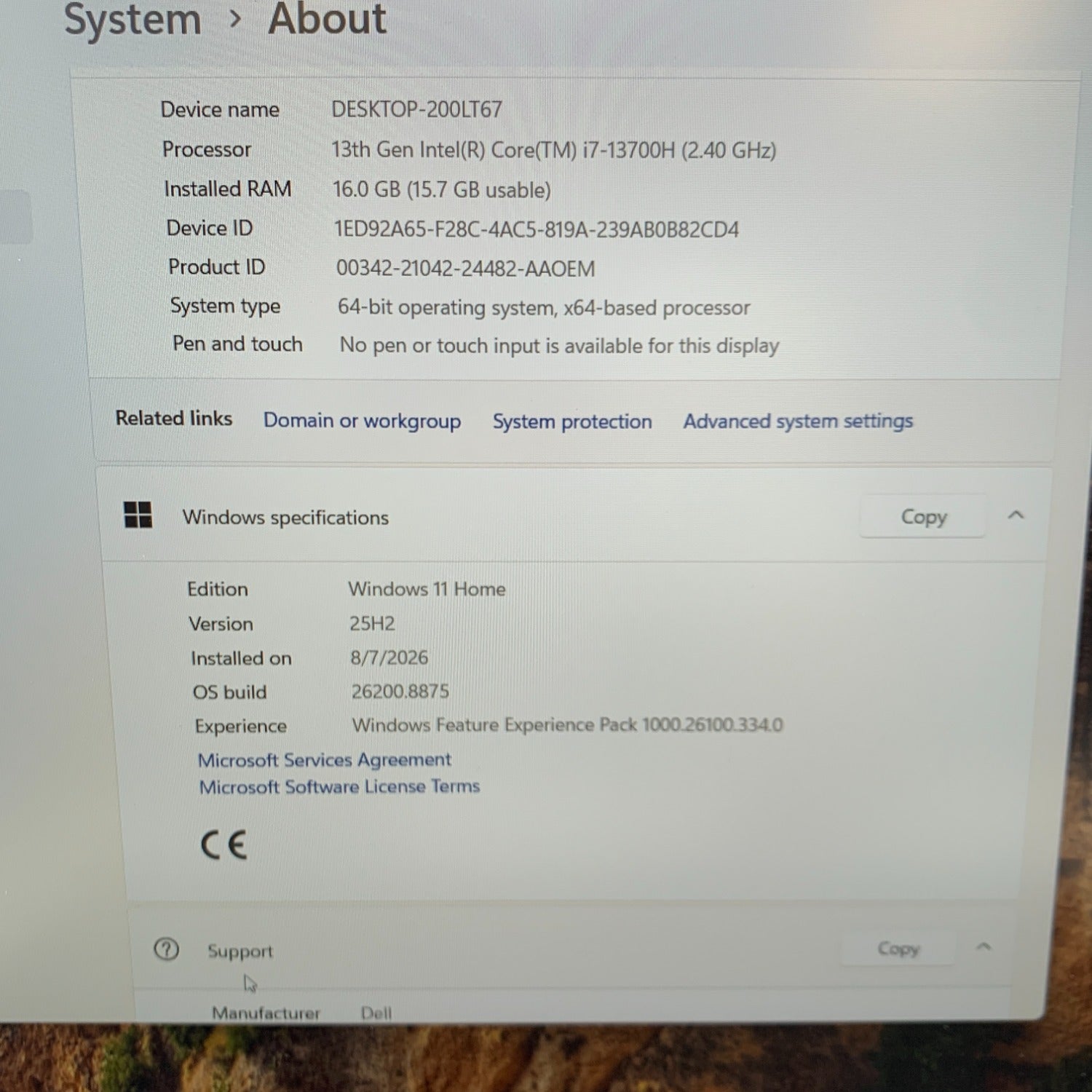Viewport: 1092px width, 1092px height.
Task: Copy the Support details
Action: pos(898,948)
